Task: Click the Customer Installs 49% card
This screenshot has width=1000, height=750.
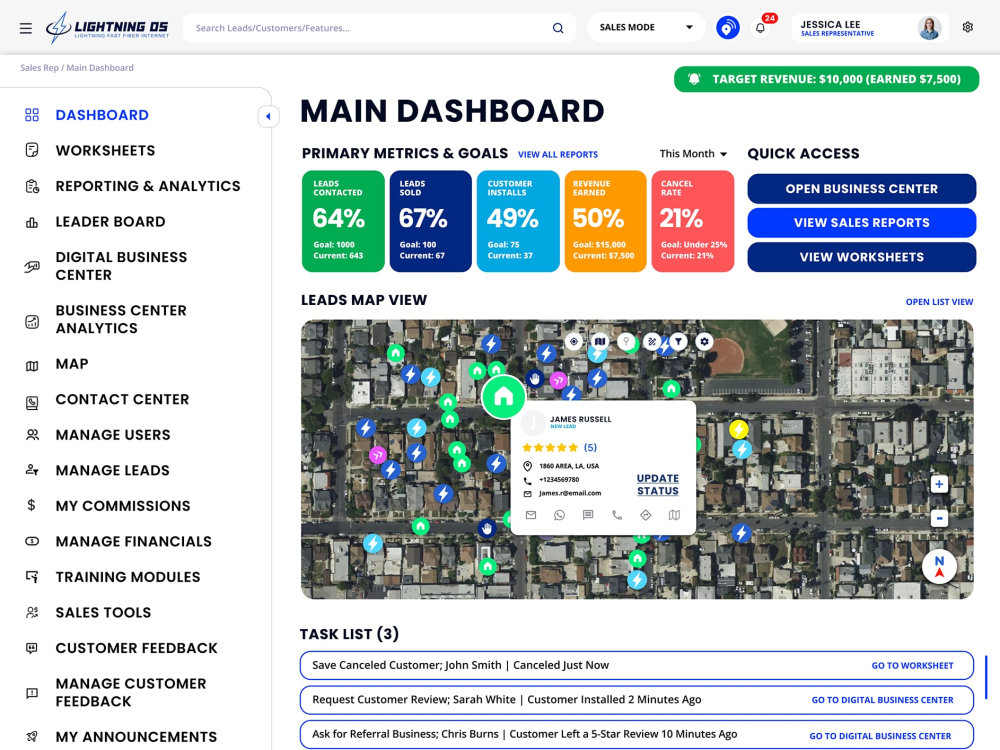Action: pos(518,221)
